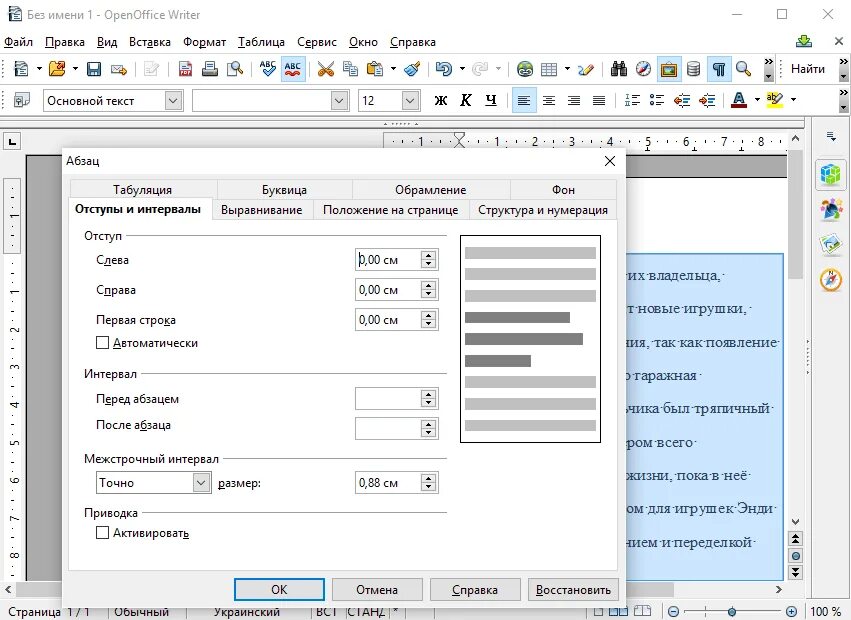851x620 pixels.
Task: Export directly as PDF icon
Action: [x=185, y=69]
